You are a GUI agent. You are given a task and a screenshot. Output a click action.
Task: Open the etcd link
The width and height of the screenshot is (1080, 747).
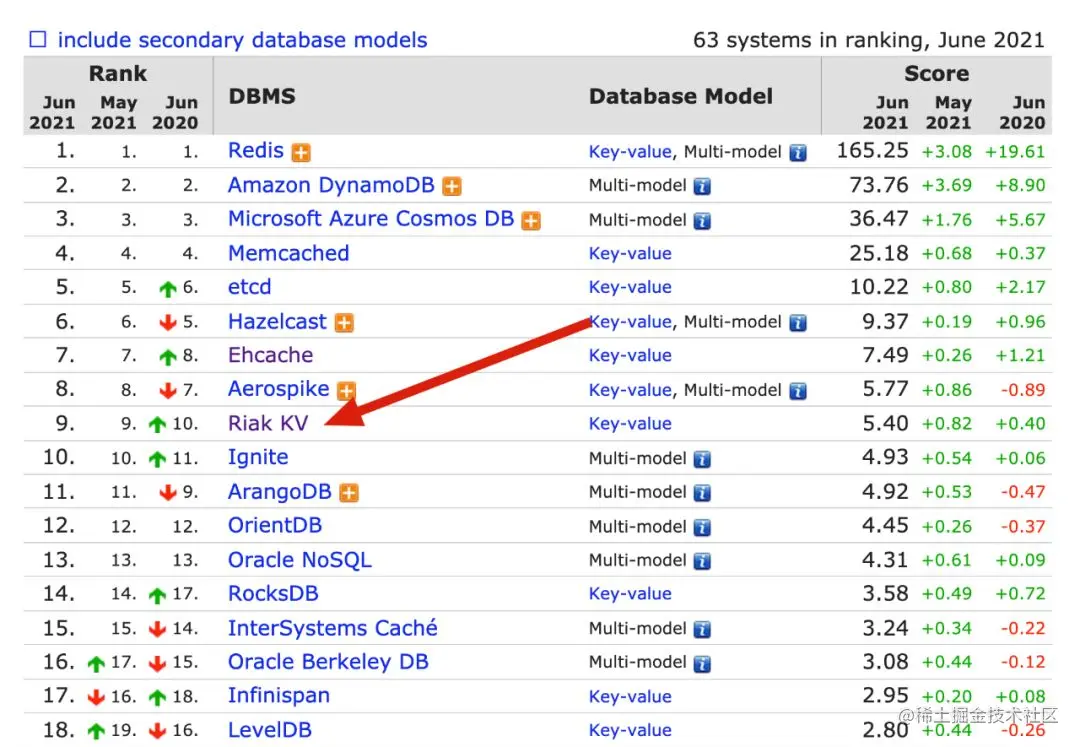[x=249, y=286]
